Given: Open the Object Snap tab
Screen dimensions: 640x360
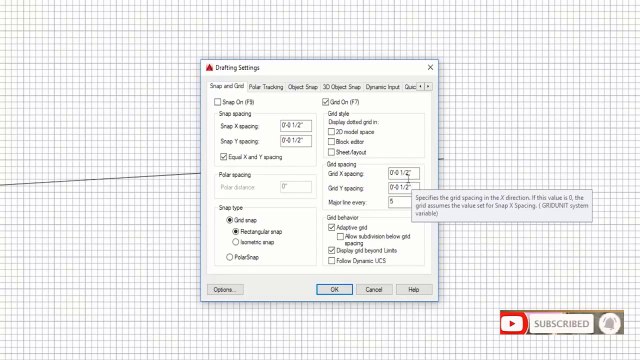Looking at the screenshot, I should click(x=302, y=87).
